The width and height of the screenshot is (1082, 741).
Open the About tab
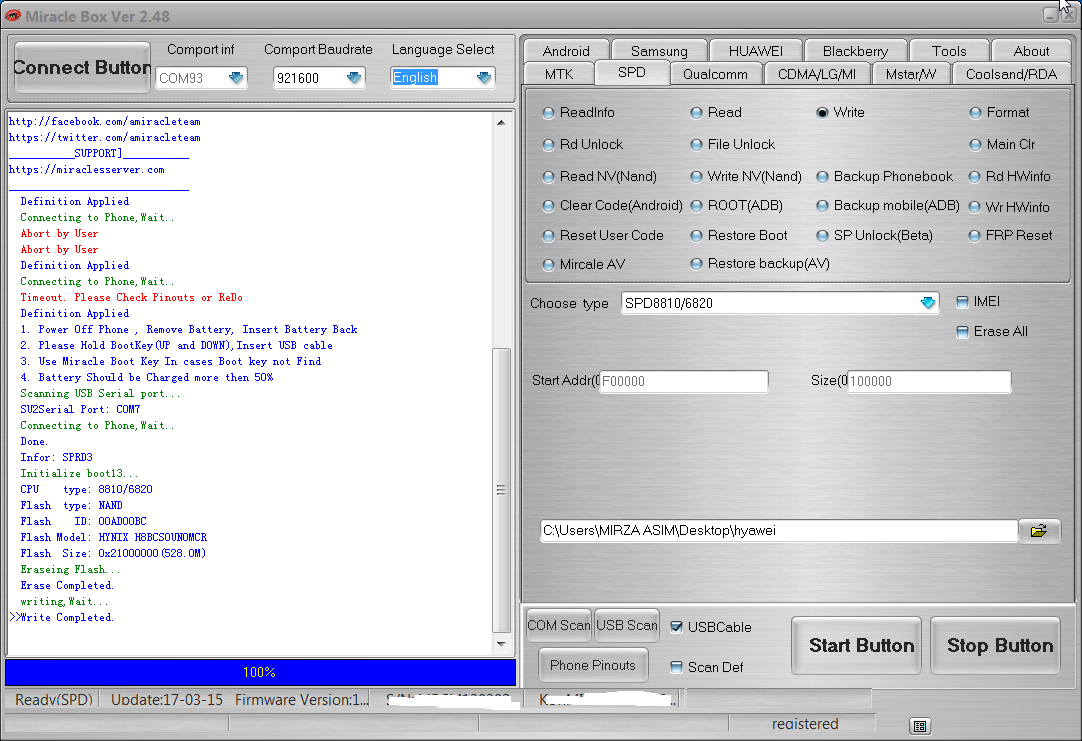click(x=1031, y=51)
